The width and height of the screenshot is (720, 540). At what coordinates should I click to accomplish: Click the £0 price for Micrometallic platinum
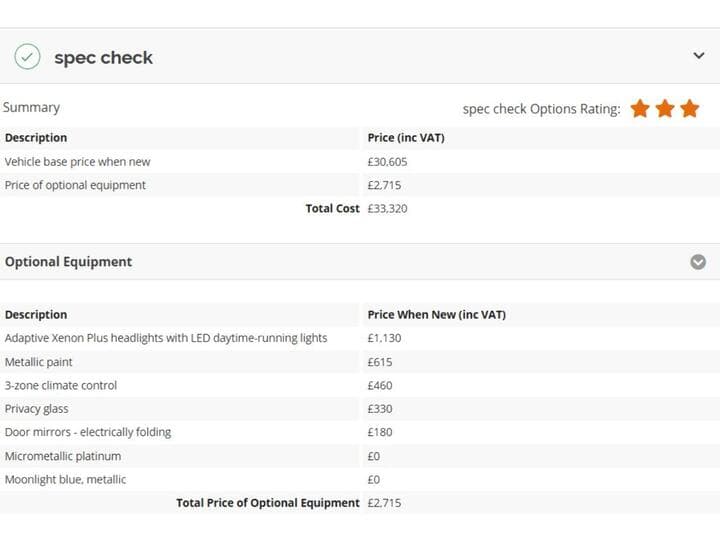tap(374, 456)
